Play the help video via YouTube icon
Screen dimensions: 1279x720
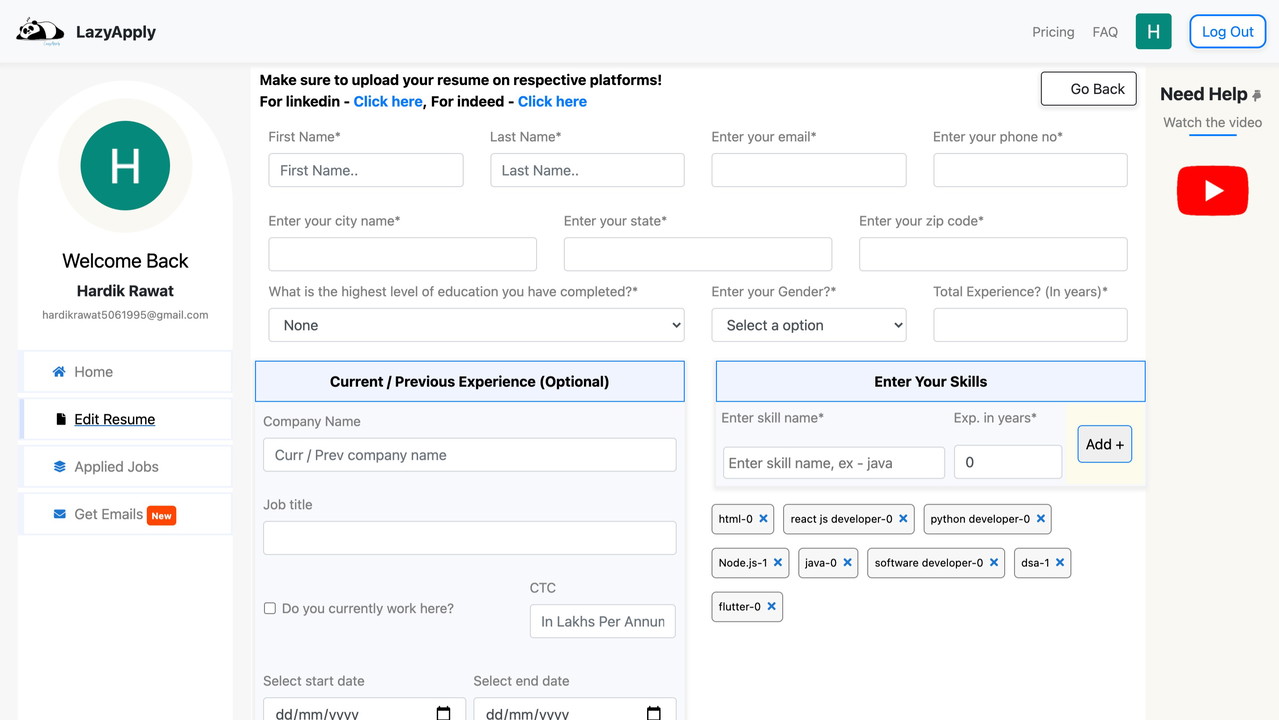1212,190
